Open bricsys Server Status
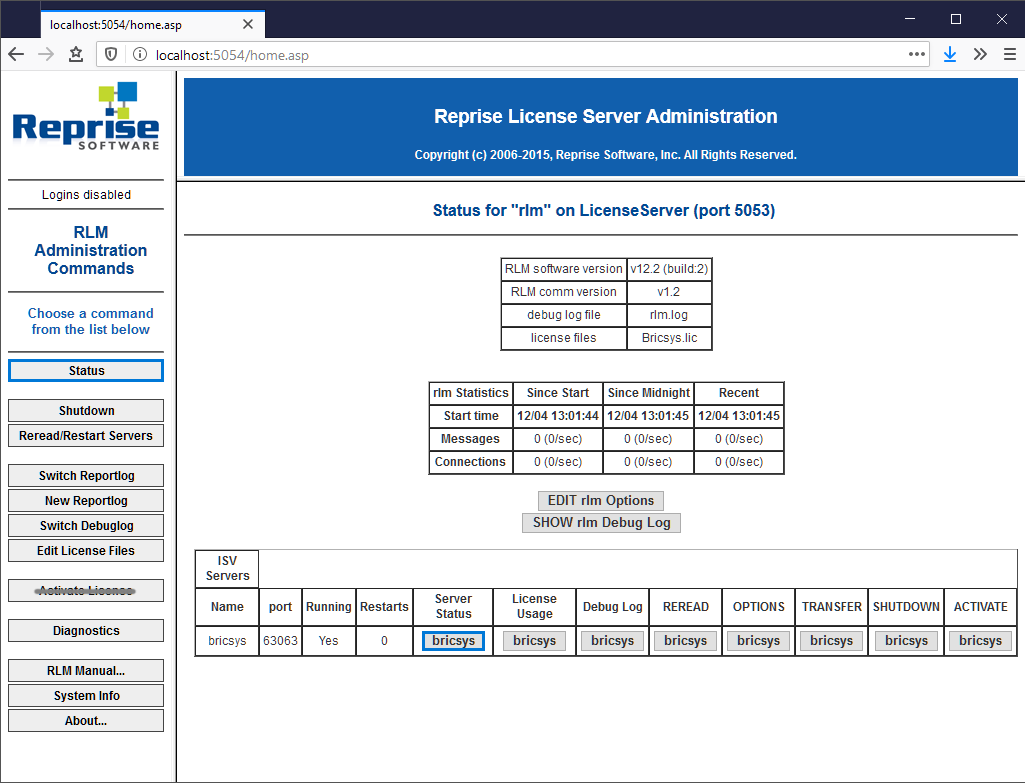The height and width of the screenshot is (783, 1025). tap(454, 641)
